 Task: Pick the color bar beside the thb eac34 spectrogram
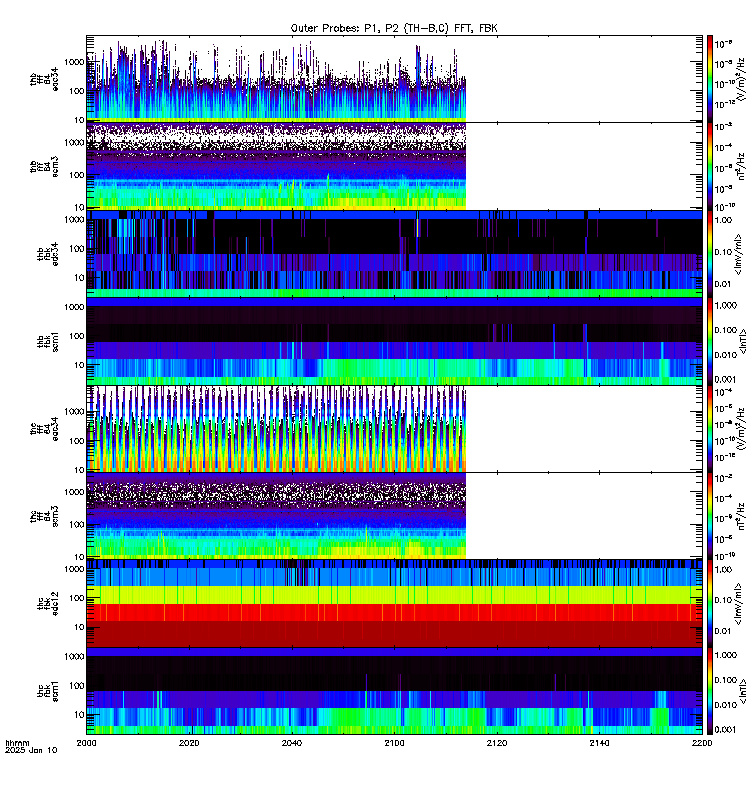710,79
